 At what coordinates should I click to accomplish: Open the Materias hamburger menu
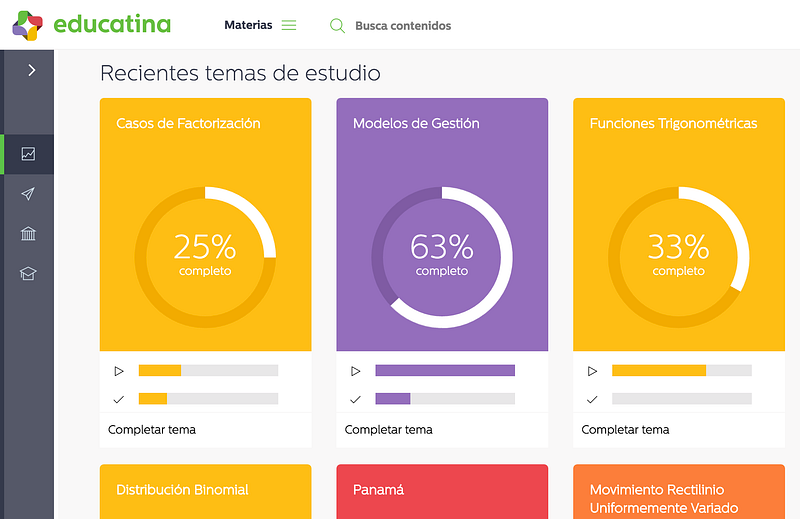tap(289, 25)
